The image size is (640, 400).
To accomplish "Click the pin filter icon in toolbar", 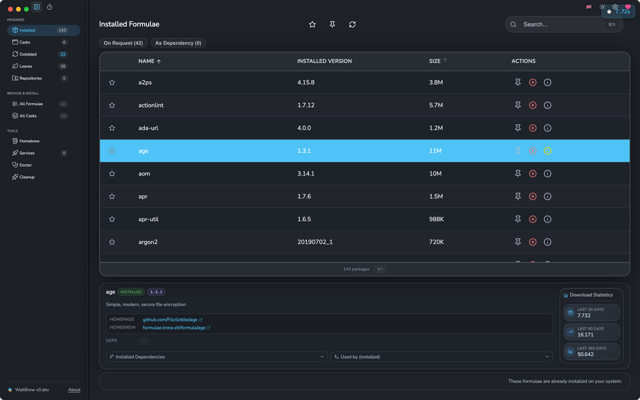I will [332, 24].
